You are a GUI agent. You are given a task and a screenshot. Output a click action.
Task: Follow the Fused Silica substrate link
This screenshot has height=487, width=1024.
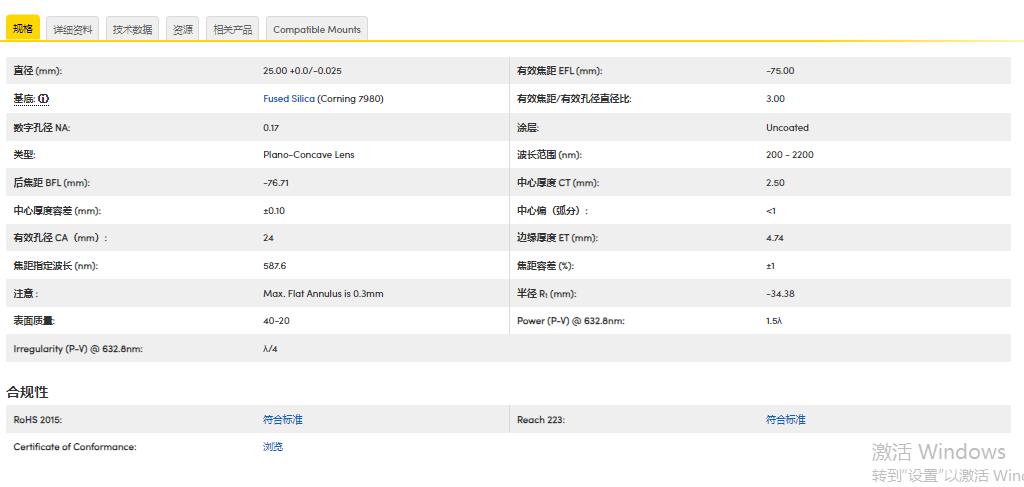[x=289, y=99]
